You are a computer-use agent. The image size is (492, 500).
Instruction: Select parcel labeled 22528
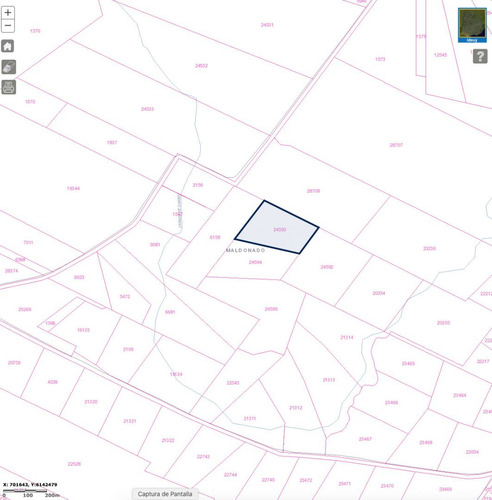pos(74,464)
